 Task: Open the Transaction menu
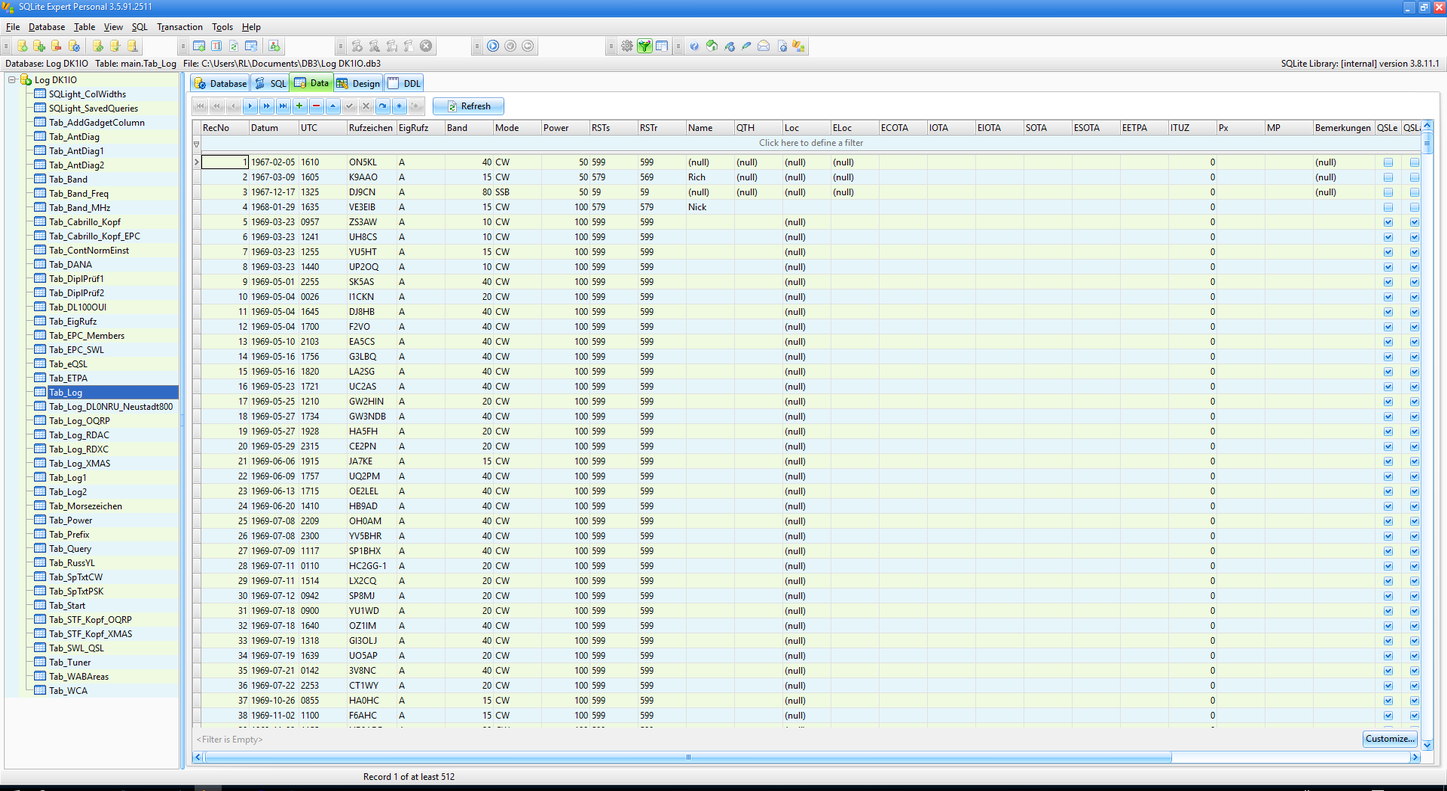pyautogui.click(x=179, y=27)
